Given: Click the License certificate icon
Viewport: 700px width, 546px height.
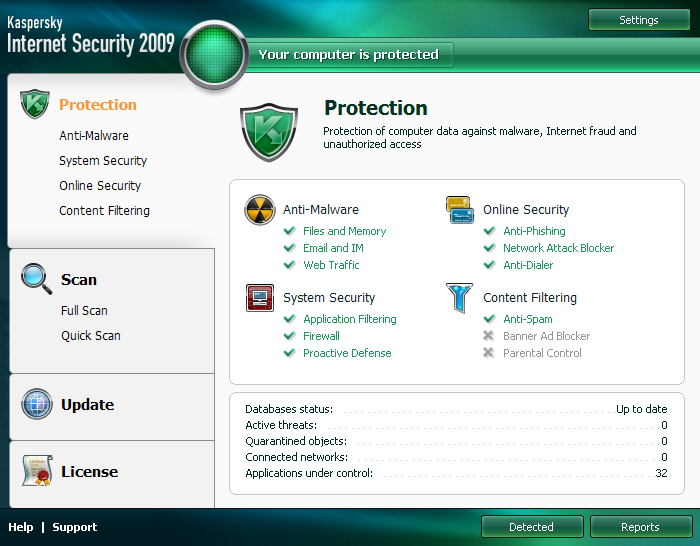Looking at the screenshot, I should click(37, 471).
